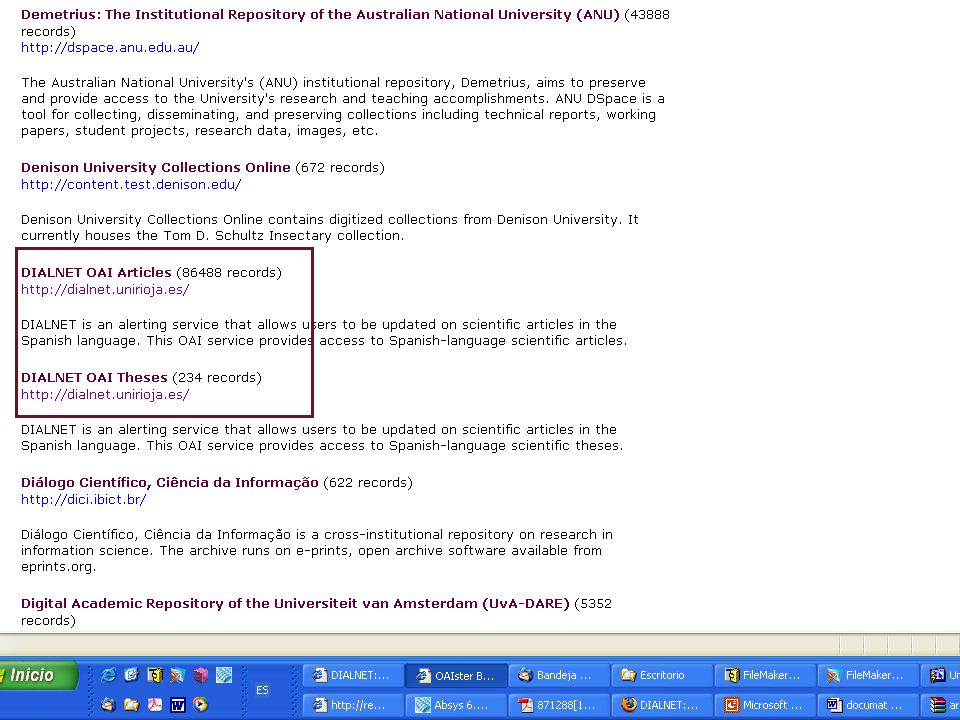The image size is (960, 720).
Task: Click the (86488 records) count text
Action: coord(229,272)
